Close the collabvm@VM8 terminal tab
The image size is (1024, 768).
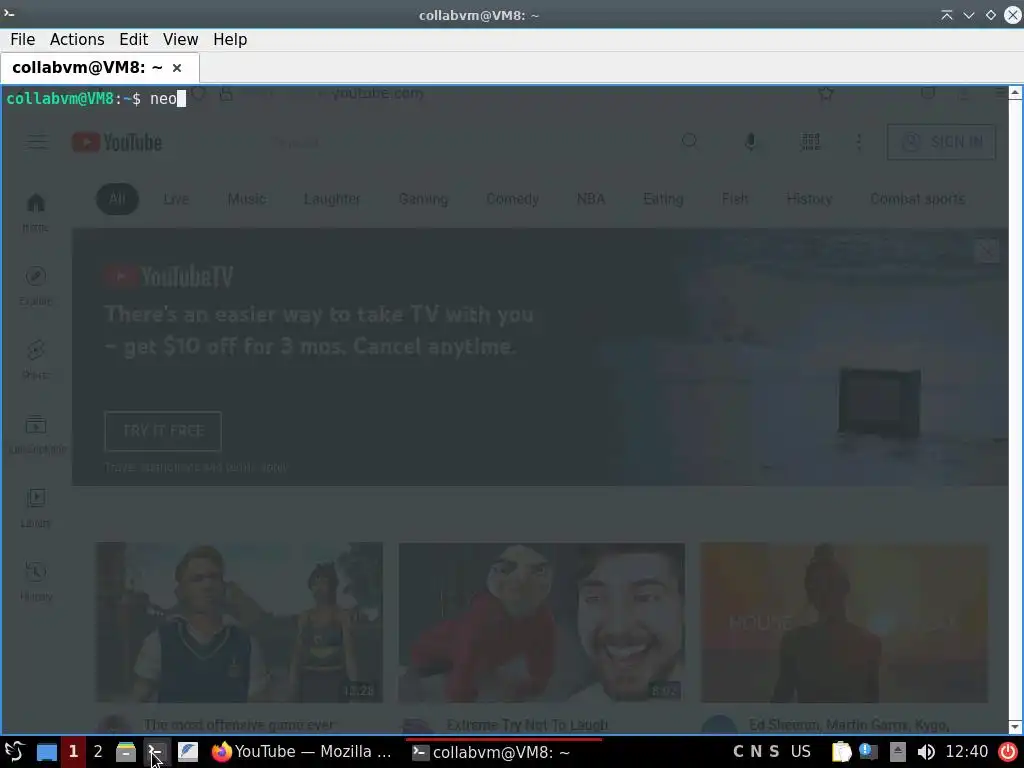(x=177, y=68)
